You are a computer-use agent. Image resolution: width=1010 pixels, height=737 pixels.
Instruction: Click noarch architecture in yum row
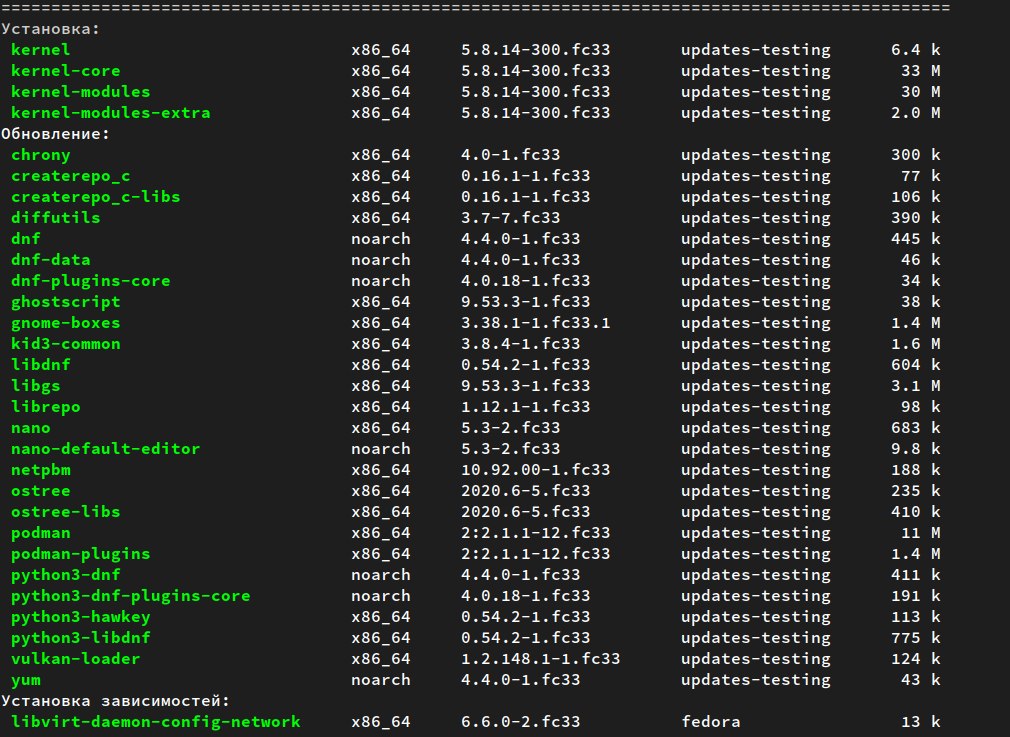[x=381, y=680]
